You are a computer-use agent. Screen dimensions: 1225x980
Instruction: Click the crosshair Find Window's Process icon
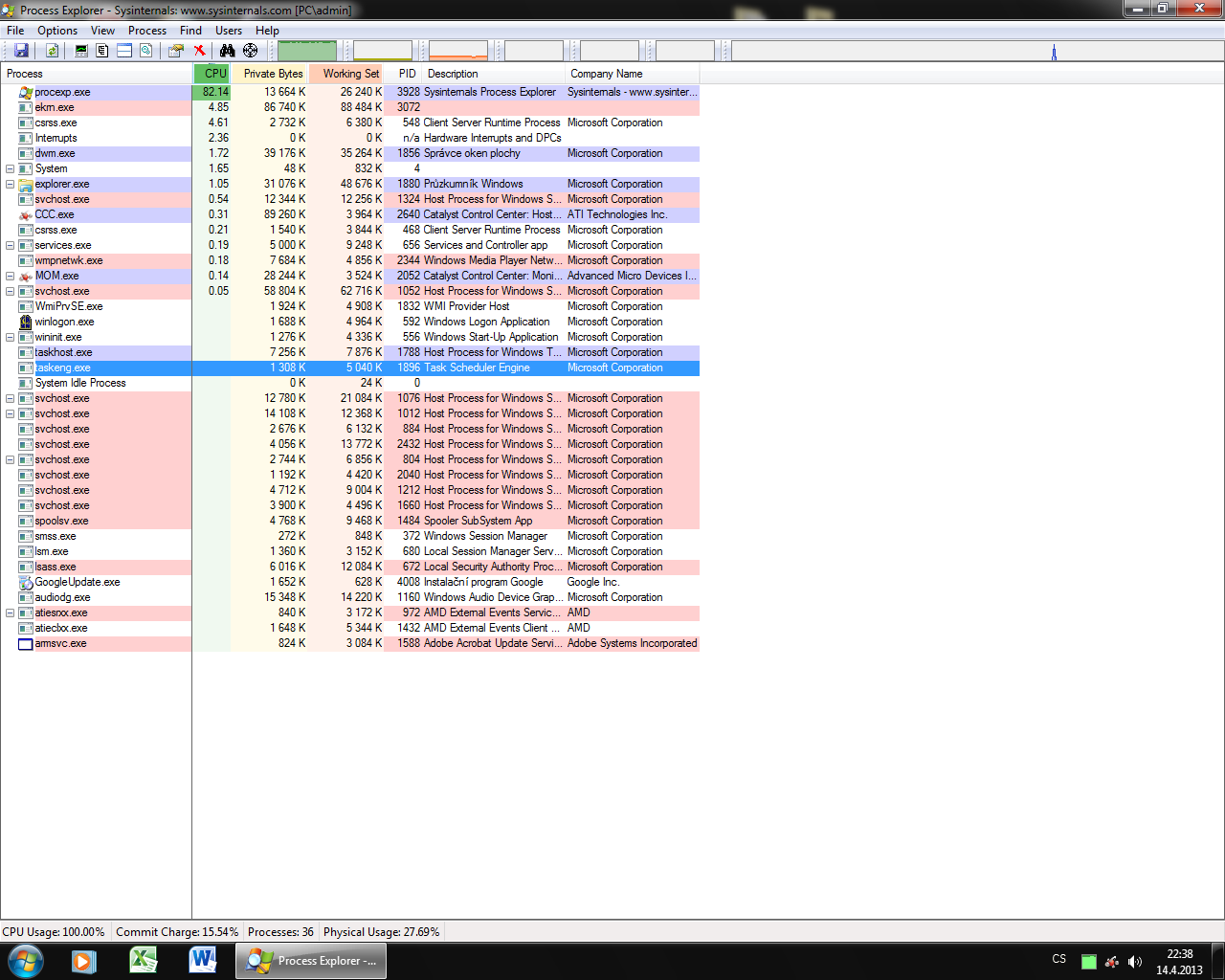point(251,51)
